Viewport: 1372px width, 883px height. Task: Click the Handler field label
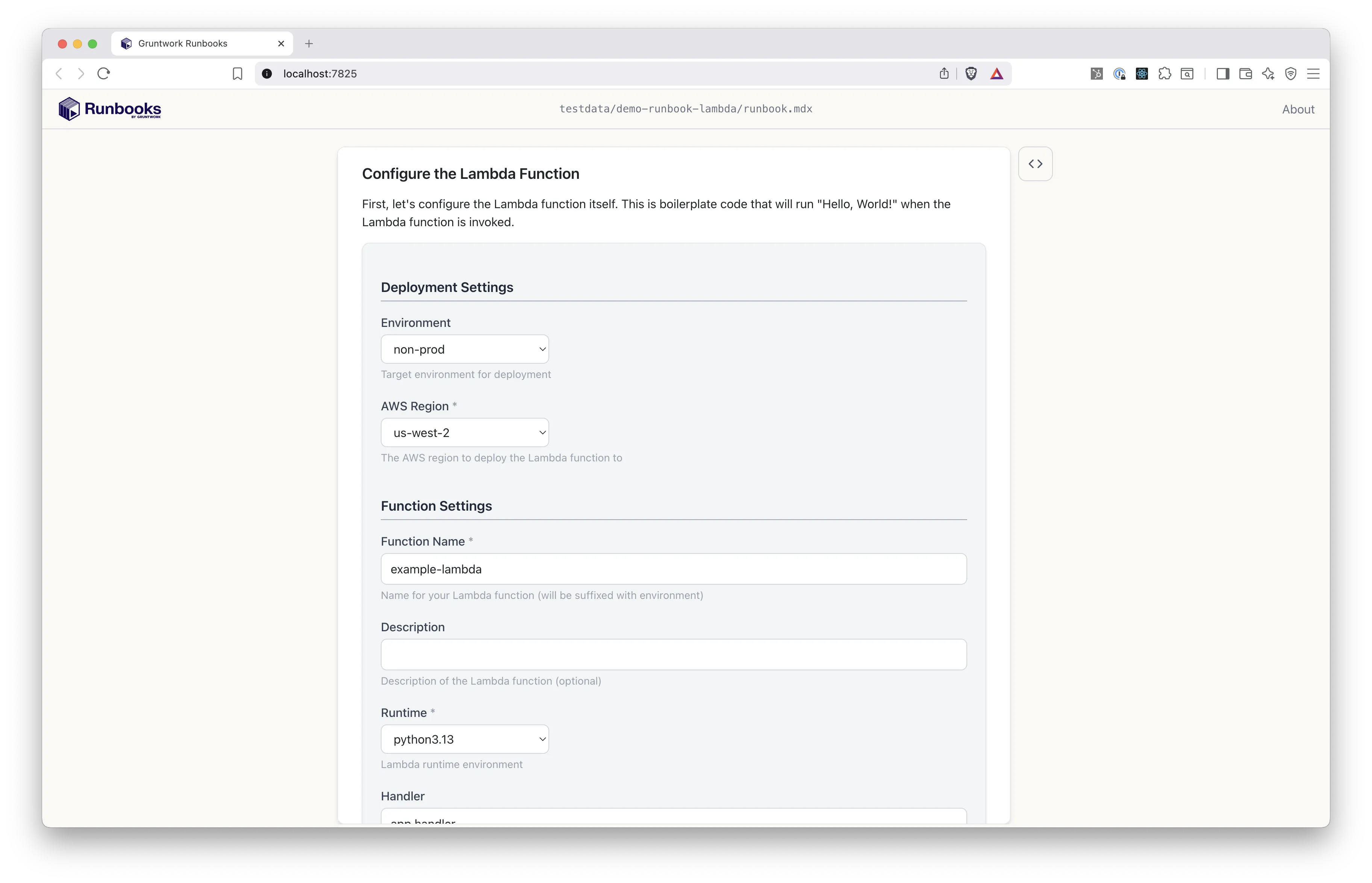[403, 796]
